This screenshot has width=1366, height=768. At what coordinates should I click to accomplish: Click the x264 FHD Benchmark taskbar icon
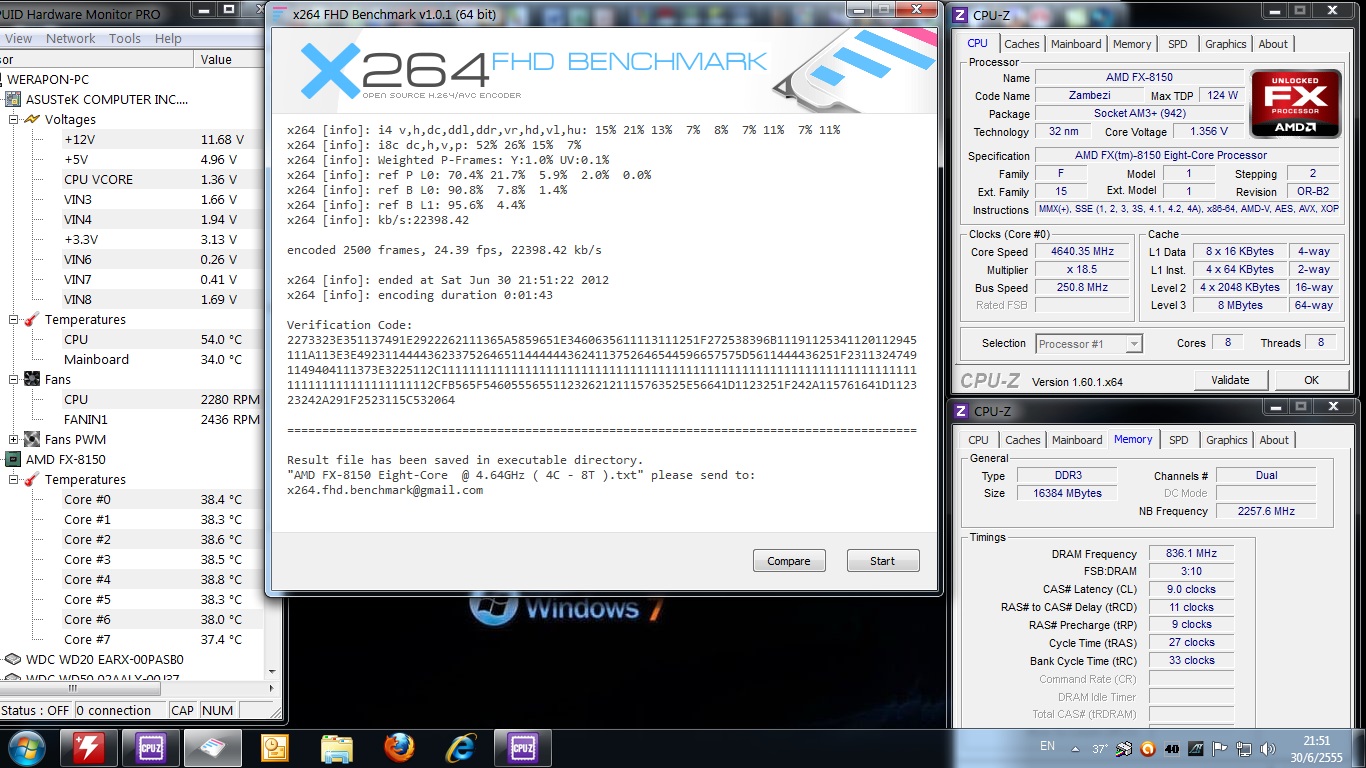[212, 747]
